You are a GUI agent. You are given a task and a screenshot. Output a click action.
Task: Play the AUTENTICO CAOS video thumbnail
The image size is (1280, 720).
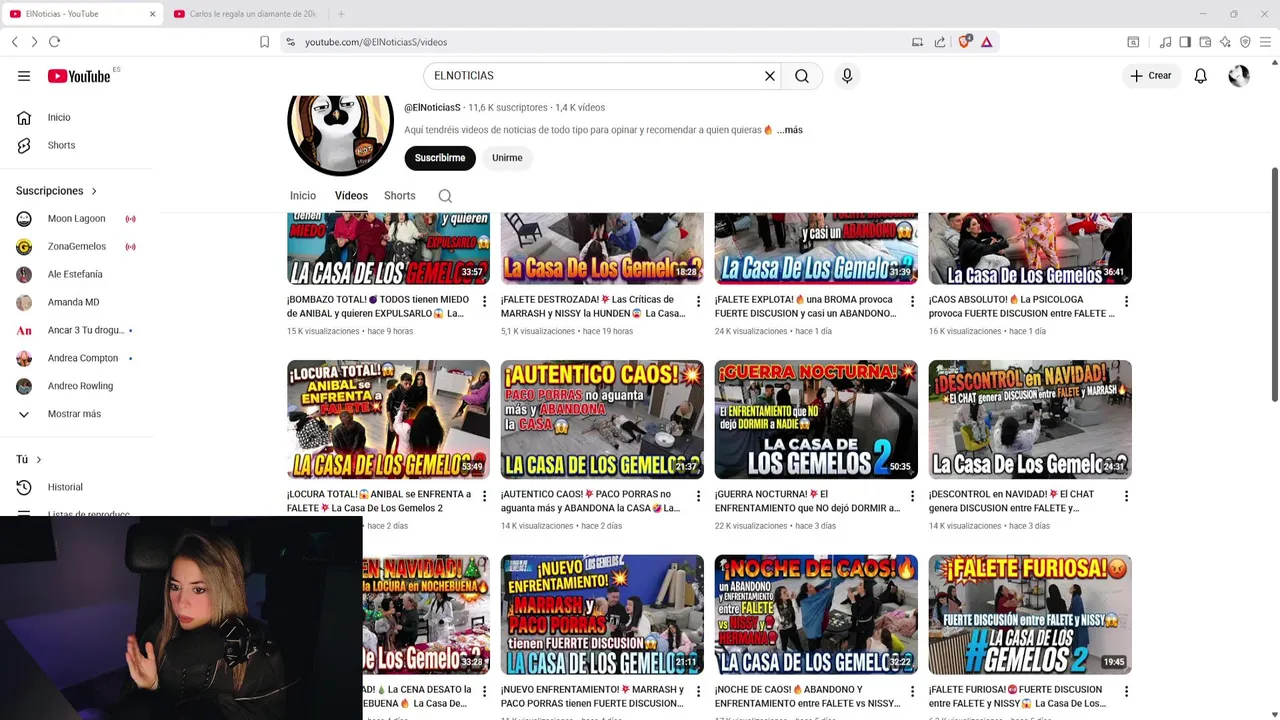[x=602, y=419]
